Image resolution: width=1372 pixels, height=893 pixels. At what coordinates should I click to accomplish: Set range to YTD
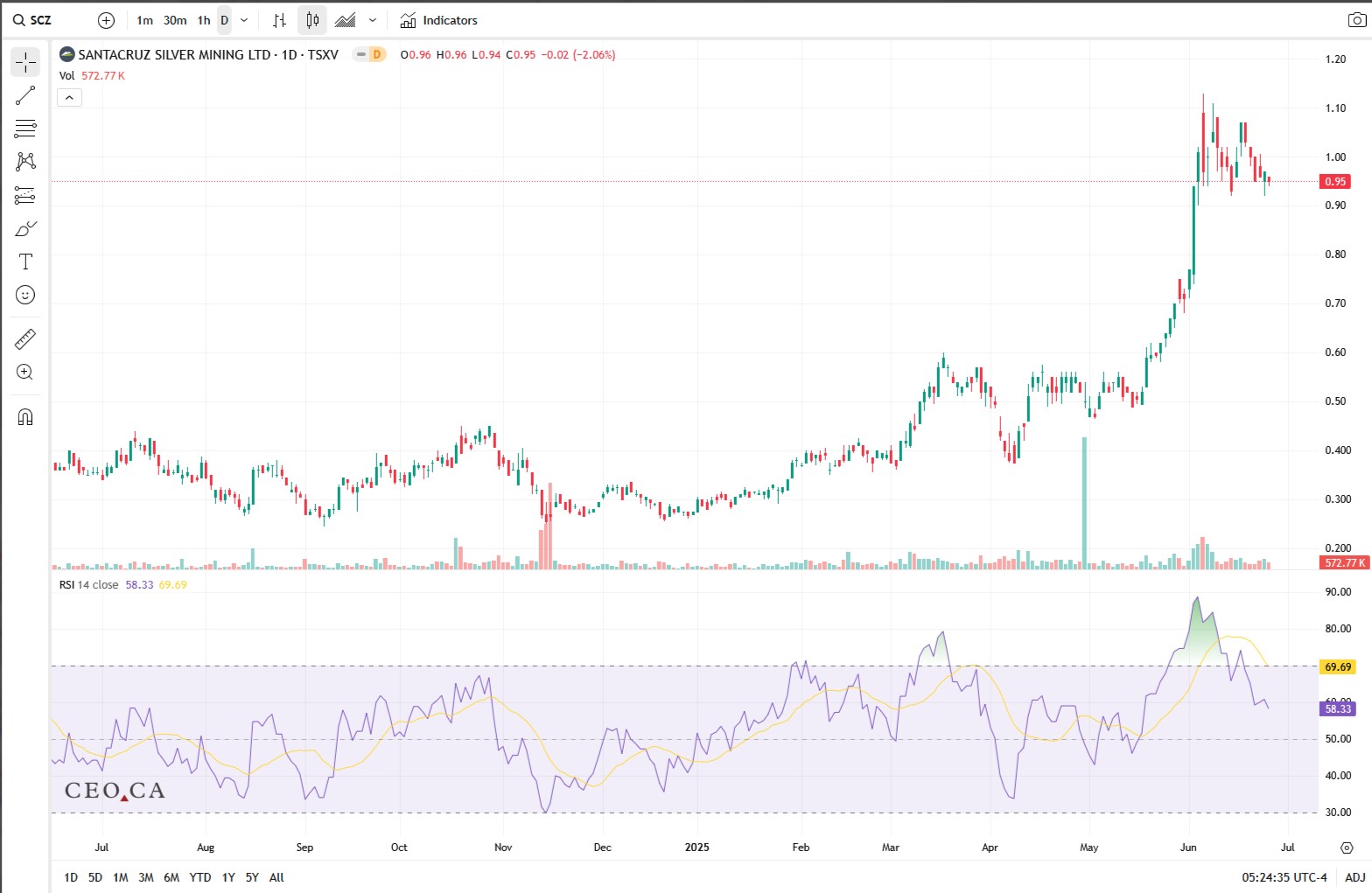[x=200, y=877]
